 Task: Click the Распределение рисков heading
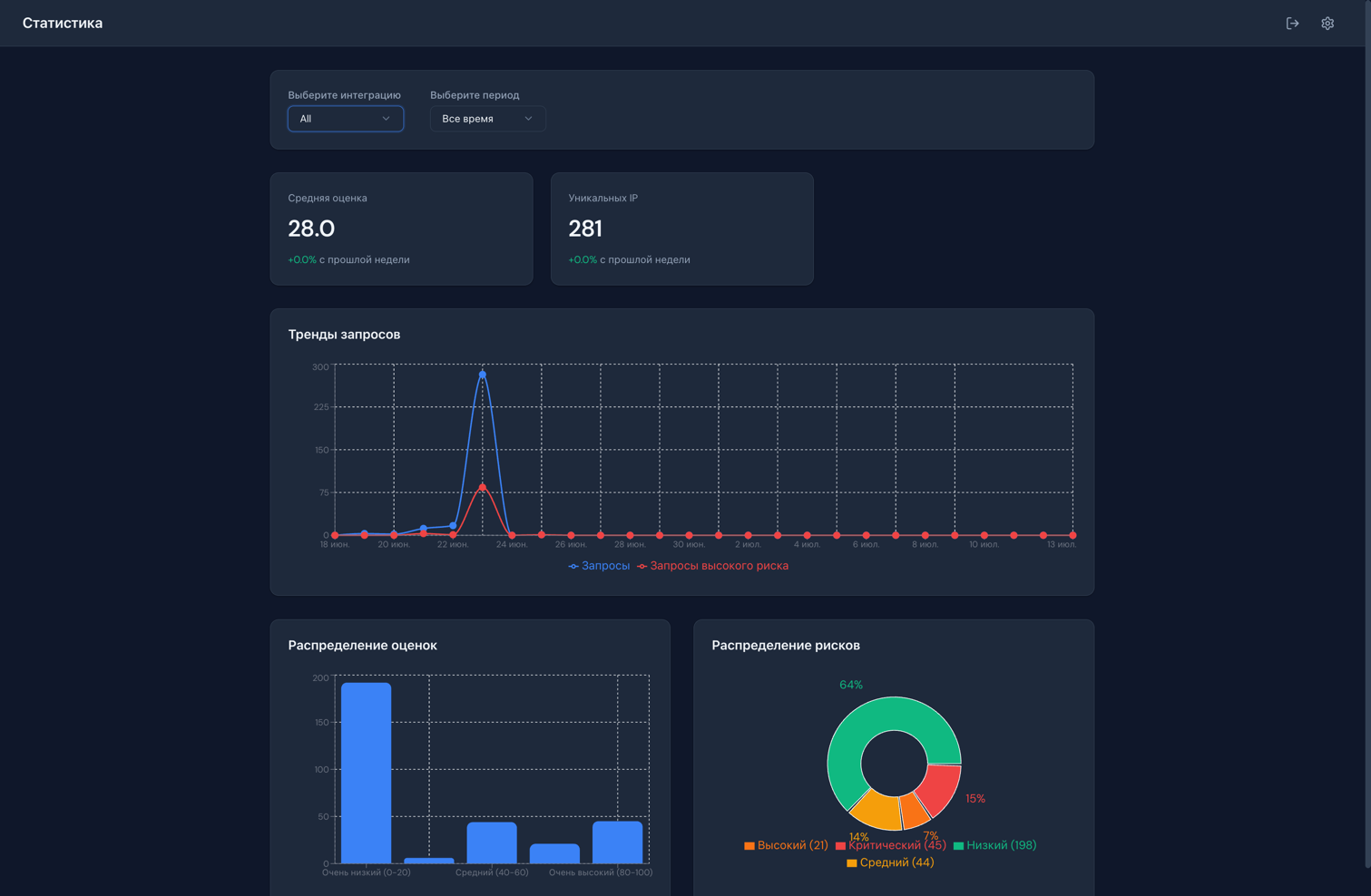pyautogui.click(x=786, y=646)
